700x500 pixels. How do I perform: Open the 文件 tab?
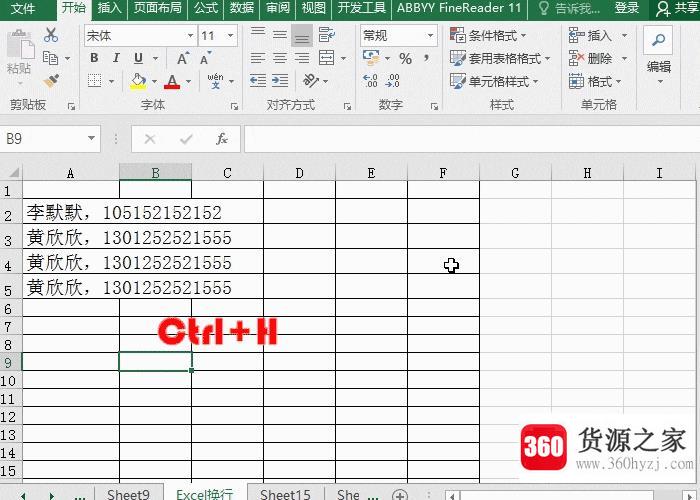click(23, 8)
